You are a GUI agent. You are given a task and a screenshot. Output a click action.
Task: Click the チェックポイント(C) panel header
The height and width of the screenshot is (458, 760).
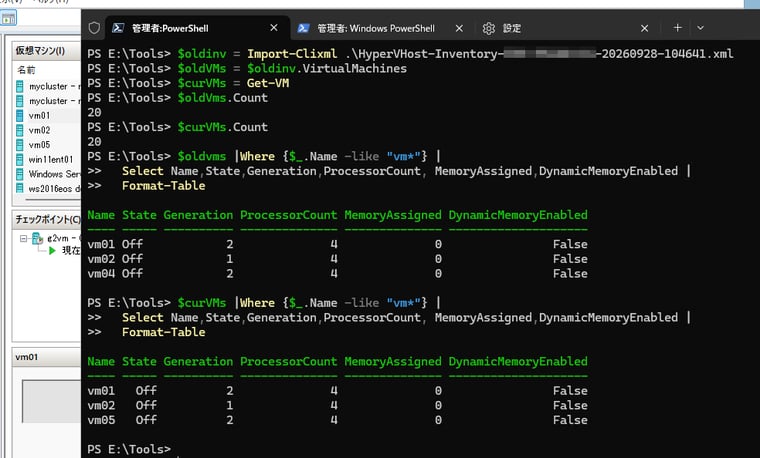tap(47, 220)
